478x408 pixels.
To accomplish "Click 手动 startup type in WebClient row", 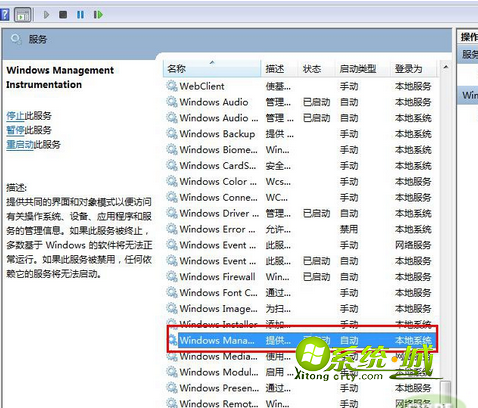I will click(x=349, y=86).
